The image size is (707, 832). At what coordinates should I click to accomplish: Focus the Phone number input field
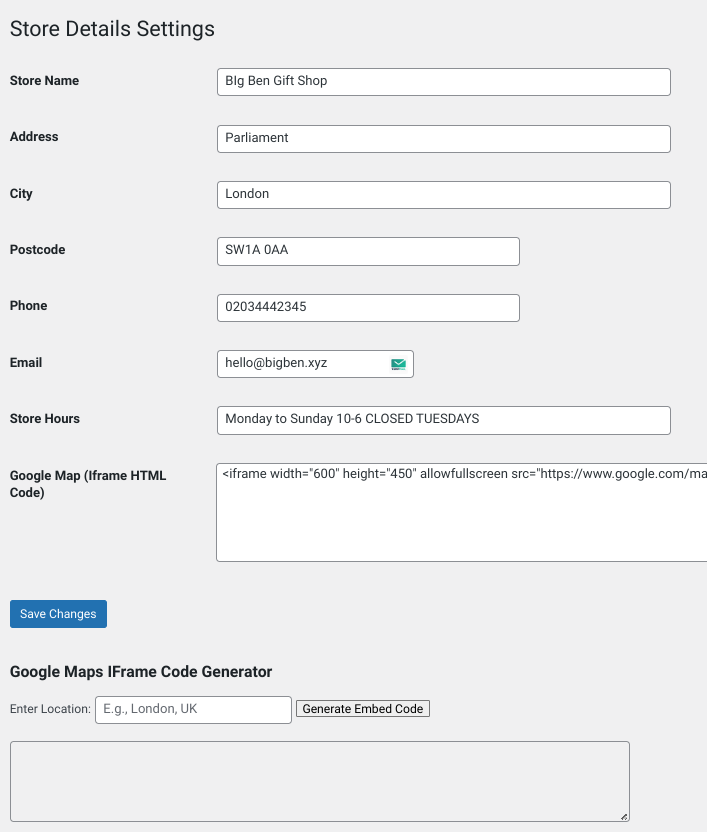[x=368, y=308]
